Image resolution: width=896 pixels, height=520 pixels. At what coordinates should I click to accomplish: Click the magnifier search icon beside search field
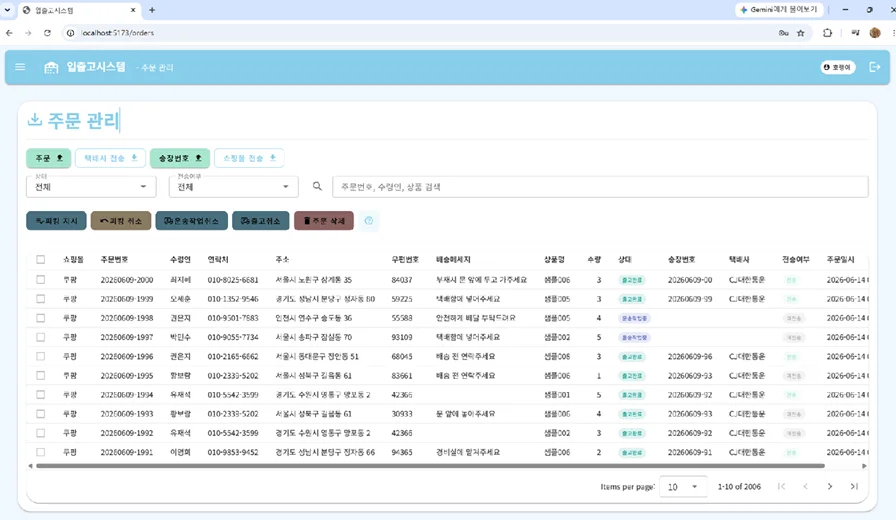[x=317, y=186]
